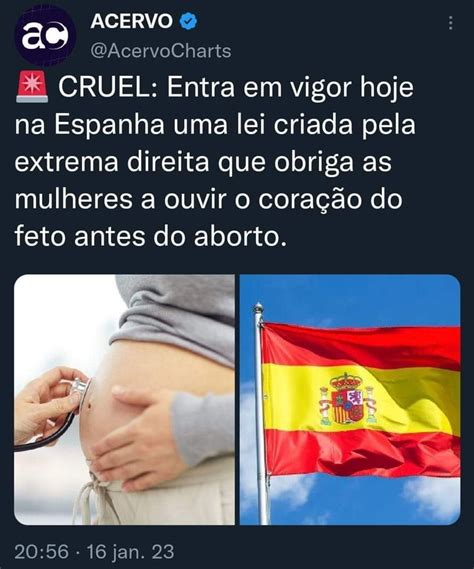474x569 pixels.
Task: Click the red siren emoji
Action: 32,87
